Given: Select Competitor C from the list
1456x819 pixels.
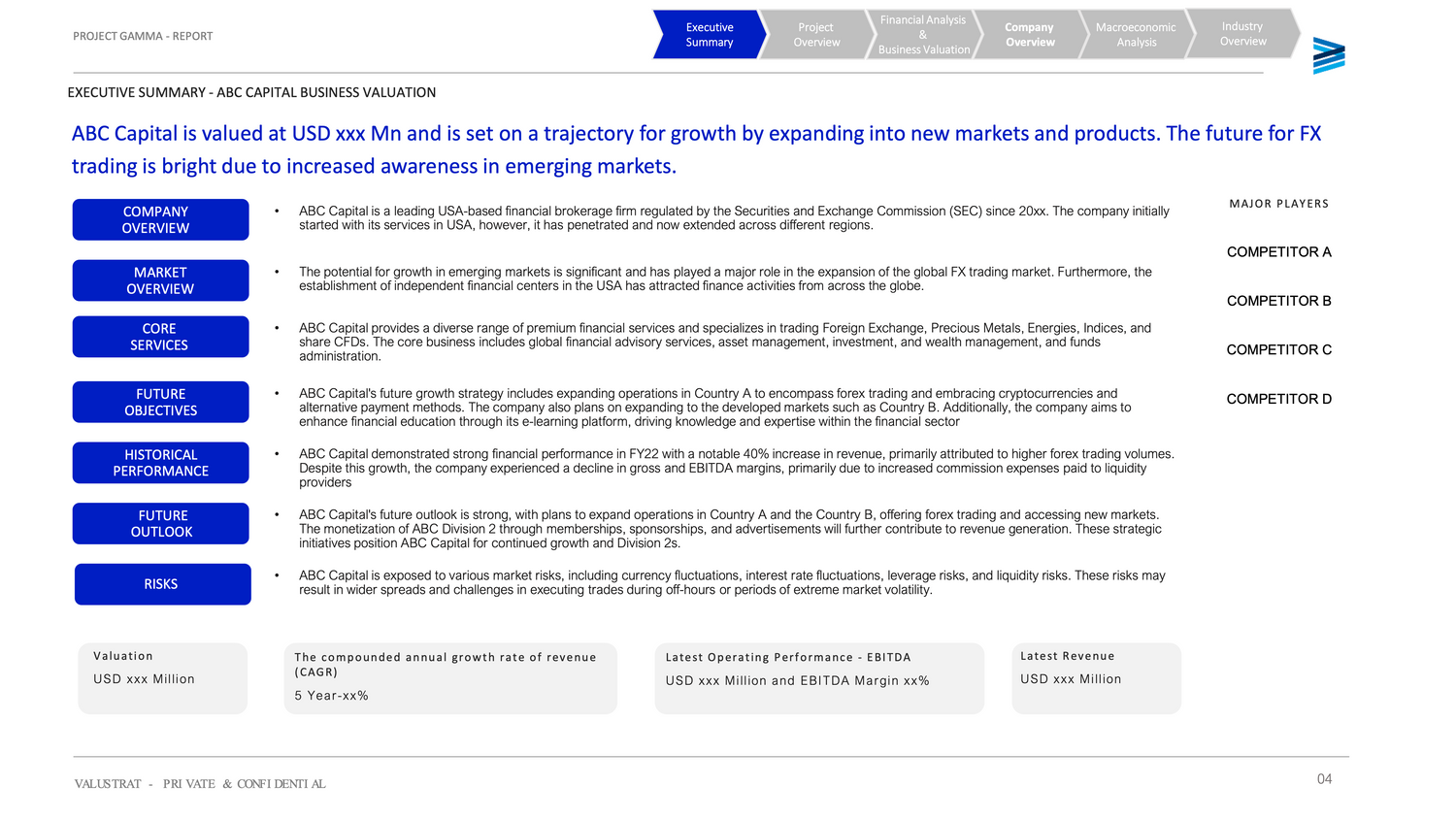Looking at the screenshot, I should click(1278, 350).
